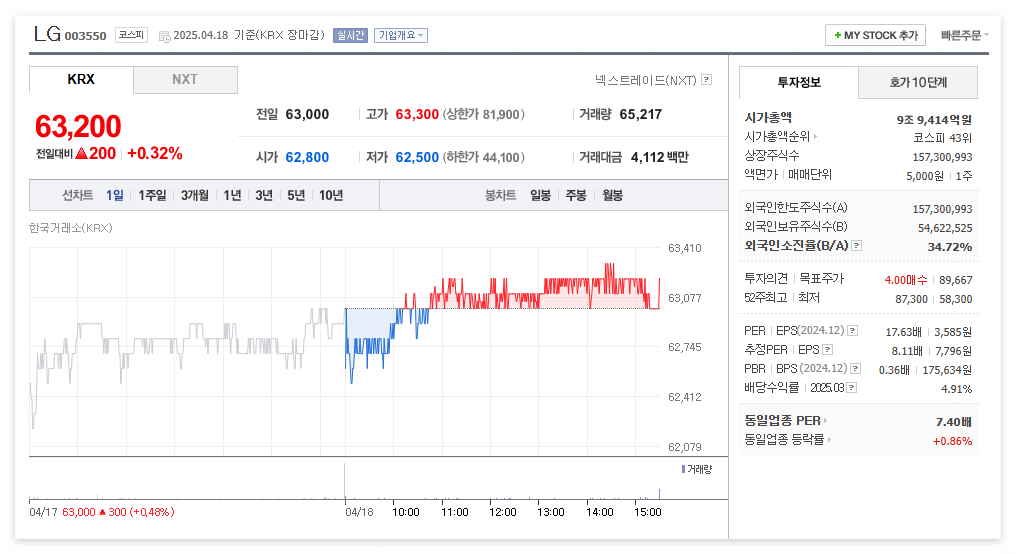
Task: Click the 12:00 mark on the chart time axis
Action: pos(503,512)
